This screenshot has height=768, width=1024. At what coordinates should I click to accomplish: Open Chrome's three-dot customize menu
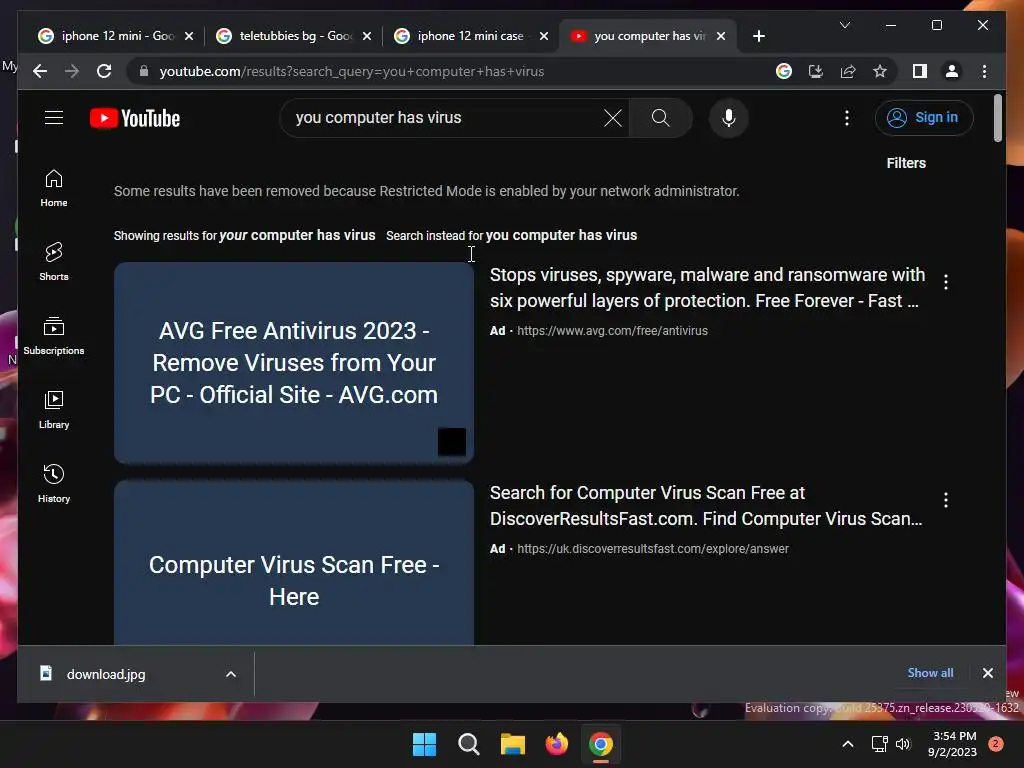point(984,71)
